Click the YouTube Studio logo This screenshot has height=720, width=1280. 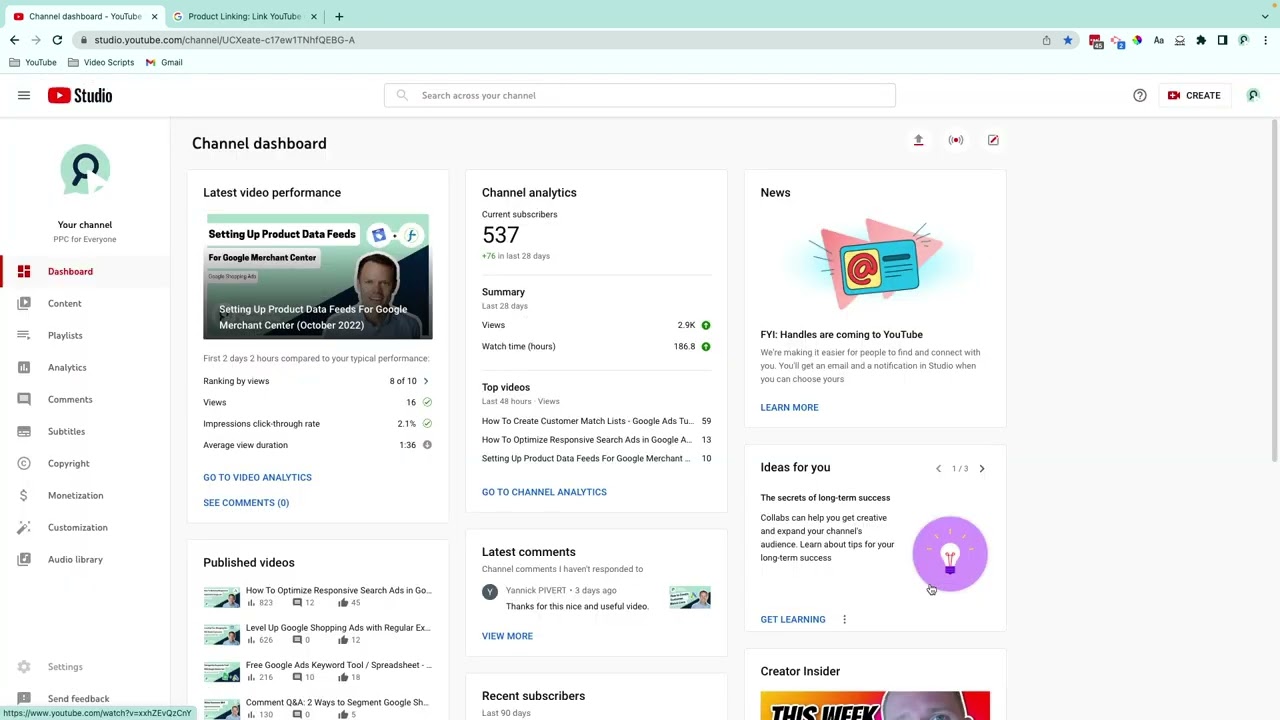click(x=80, y=95)
